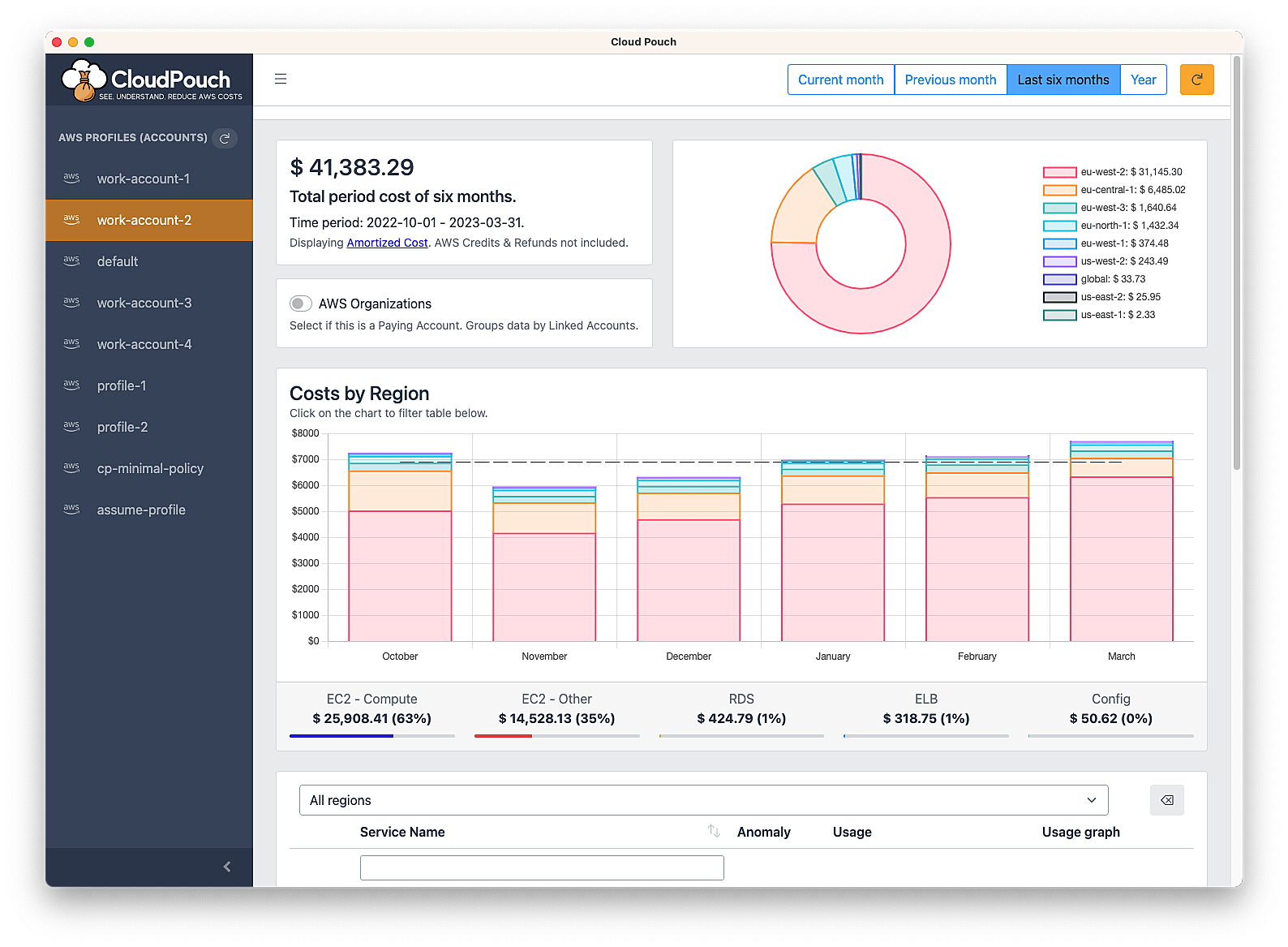
Task: Switch to Previous month view
Action: click(951, 80)
